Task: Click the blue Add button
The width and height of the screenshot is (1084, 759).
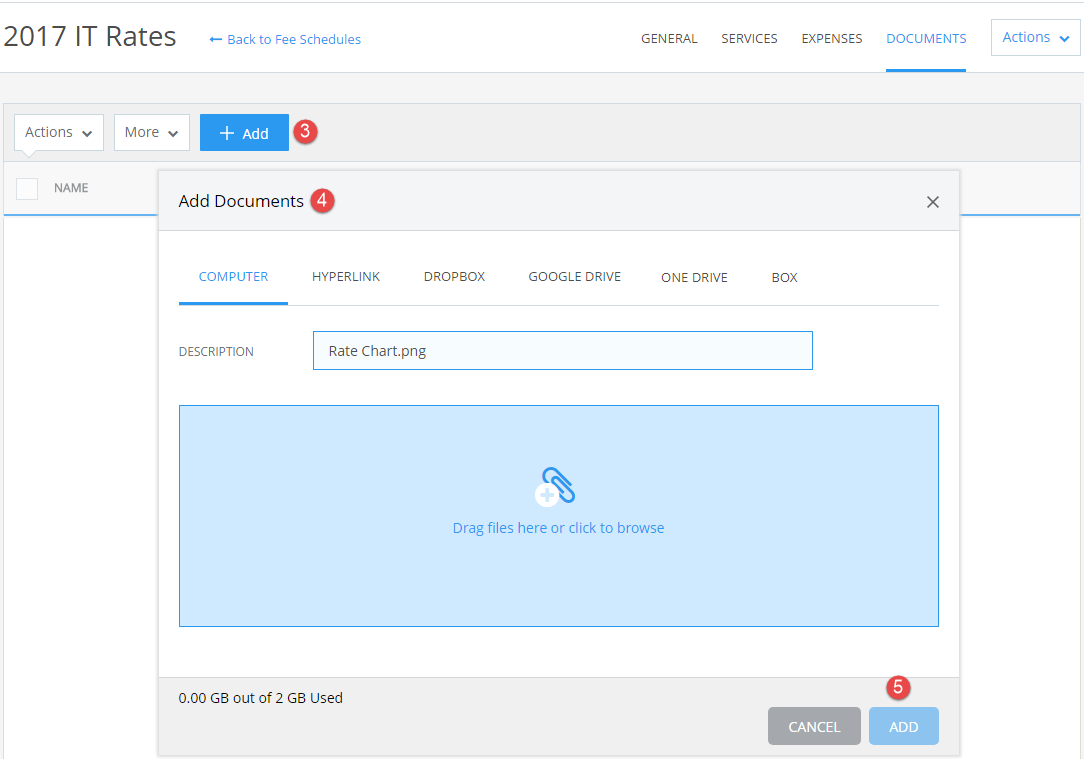Action: [244, 133]
